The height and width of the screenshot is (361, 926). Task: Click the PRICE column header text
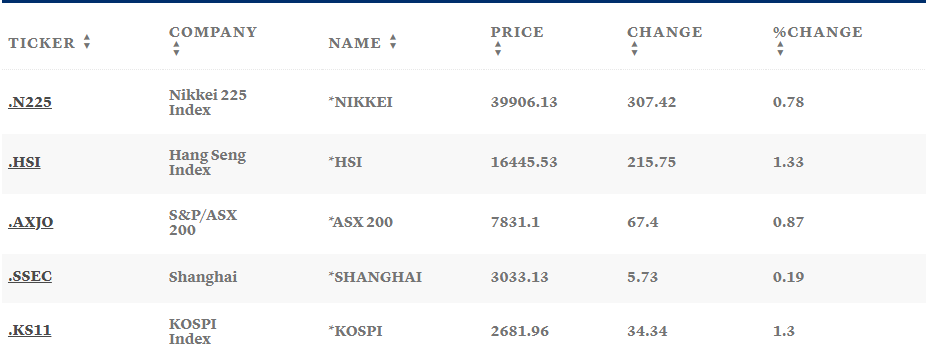pos(517,32)
